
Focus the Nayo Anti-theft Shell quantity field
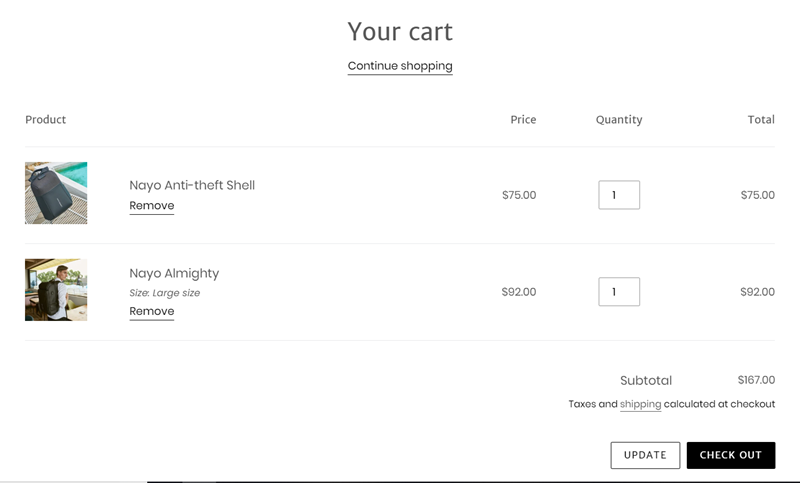pyautogui.click(x=619, y=195)
